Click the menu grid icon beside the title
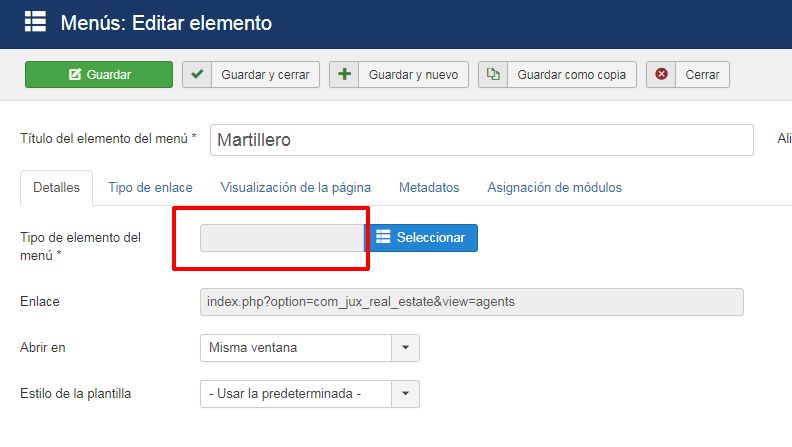The height and width of the screenshot is (447, 792). tap(35, 22)
